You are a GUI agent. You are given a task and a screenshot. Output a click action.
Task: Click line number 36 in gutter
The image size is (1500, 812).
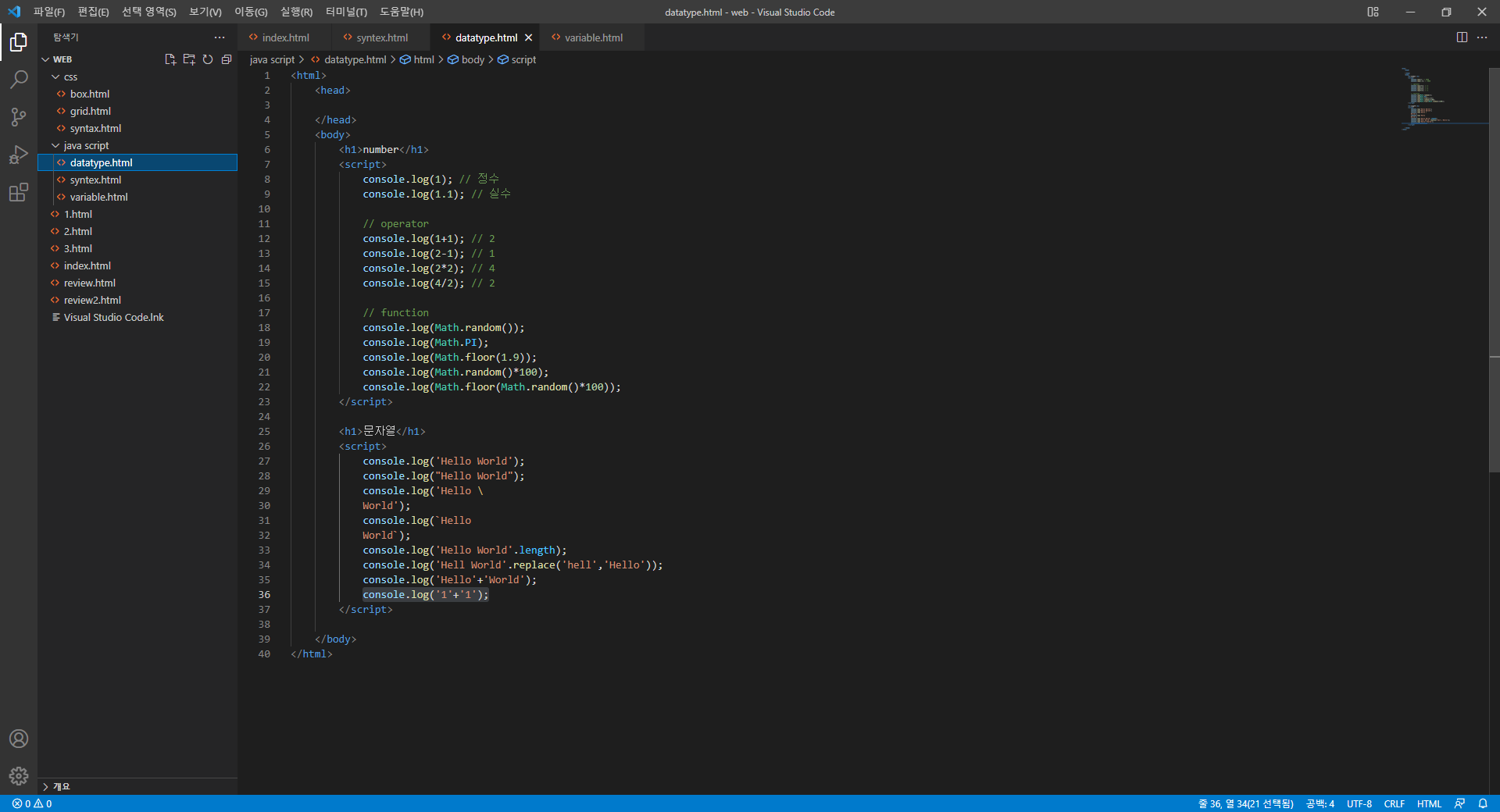pos(264,594)
